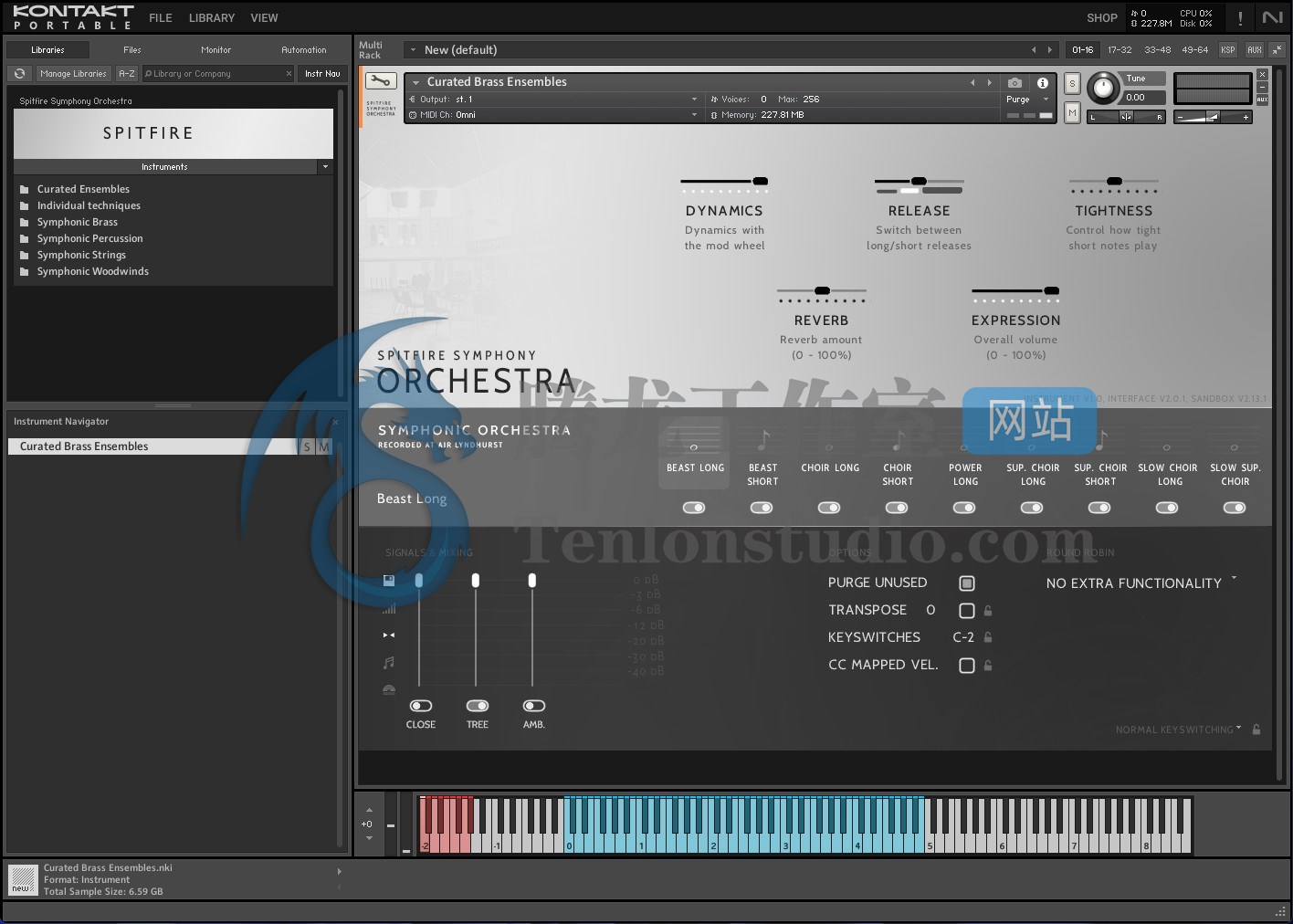
Task: Click mute M in Instrument Navigator row
Action: 323,446
